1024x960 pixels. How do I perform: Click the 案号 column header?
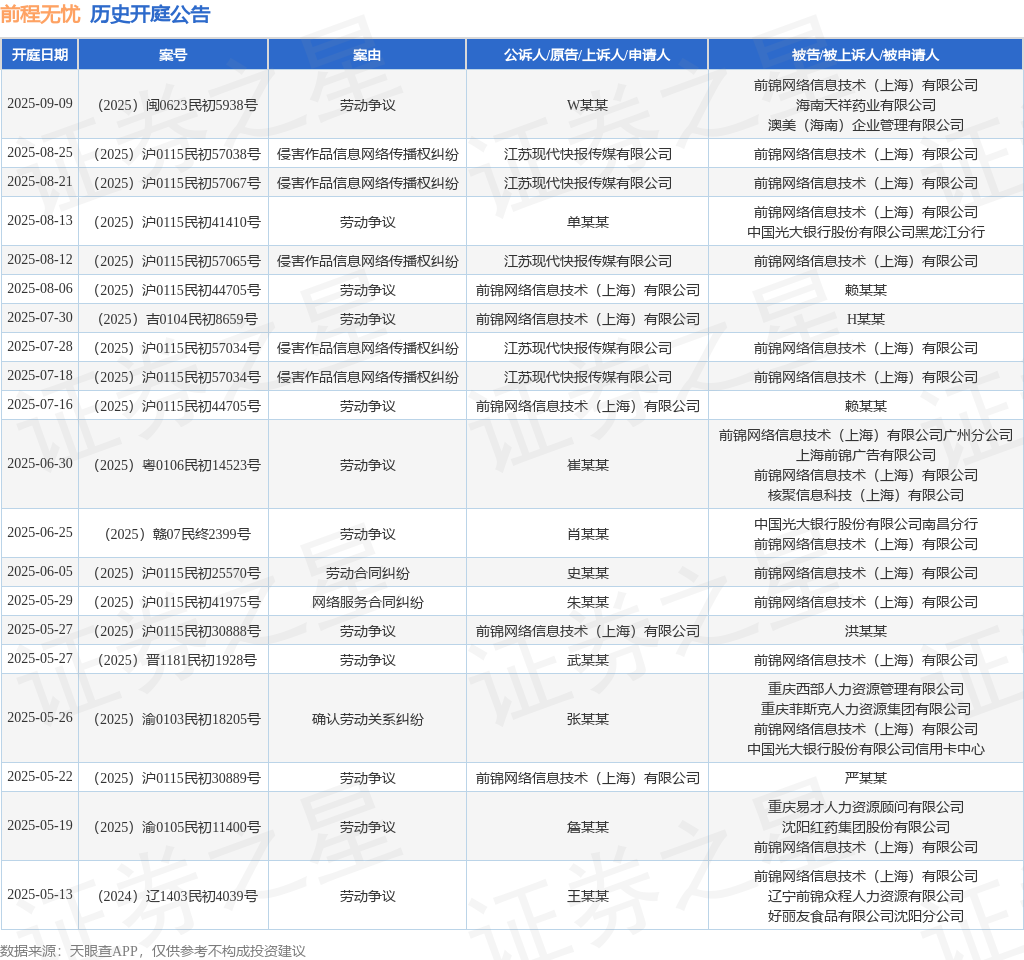click(x=173, y=55)
